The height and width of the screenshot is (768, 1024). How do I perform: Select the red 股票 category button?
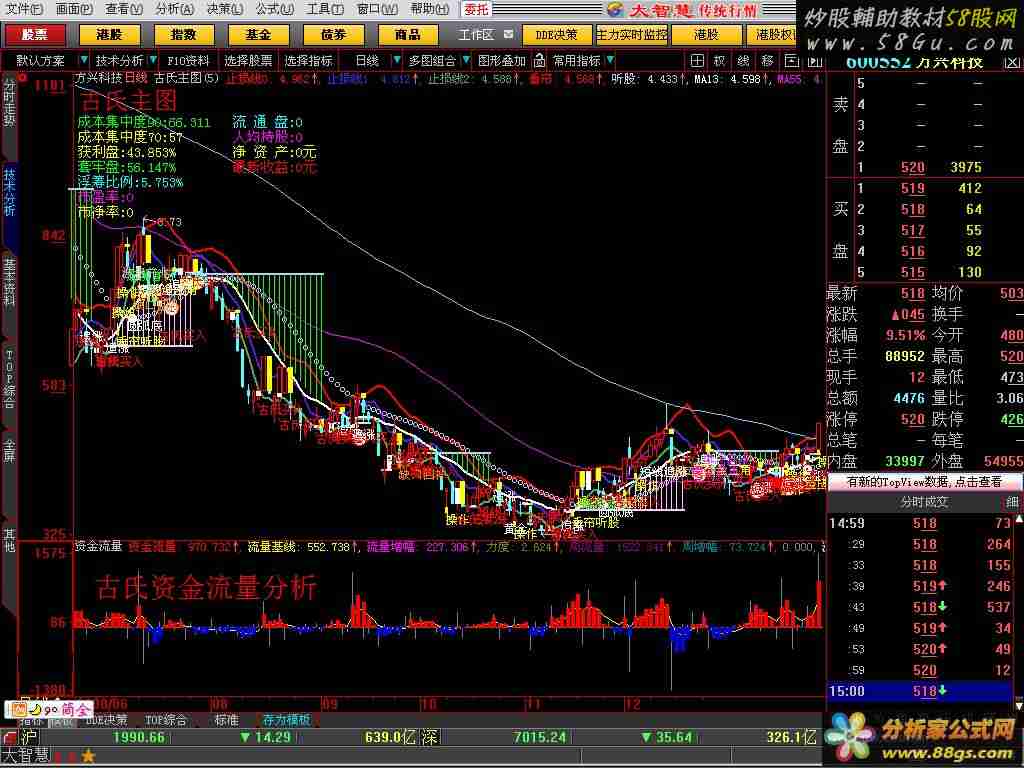tap(35, 35)
